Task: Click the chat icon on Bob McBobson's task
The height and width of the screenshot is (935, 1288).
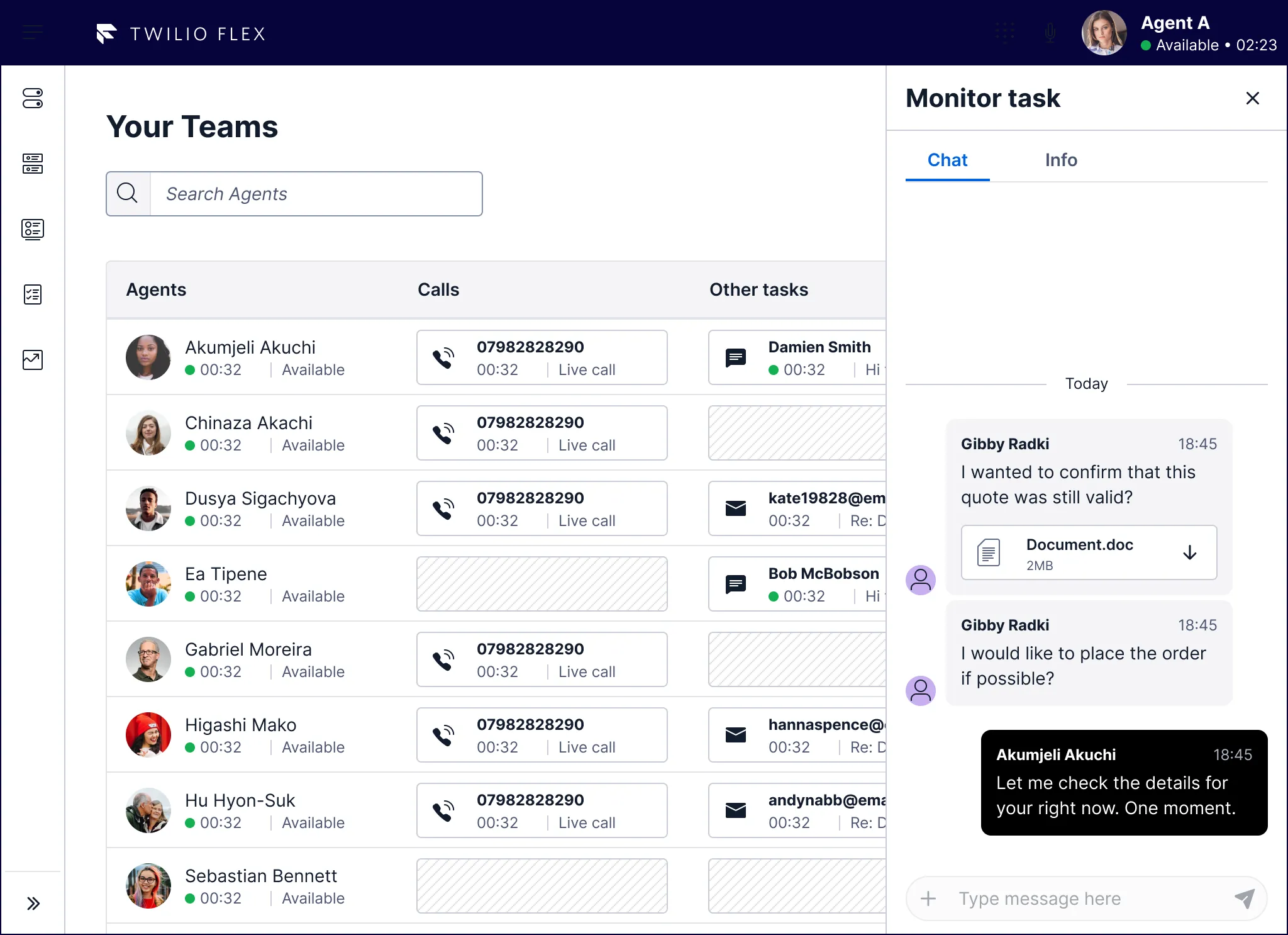Action: coord(735,584)
